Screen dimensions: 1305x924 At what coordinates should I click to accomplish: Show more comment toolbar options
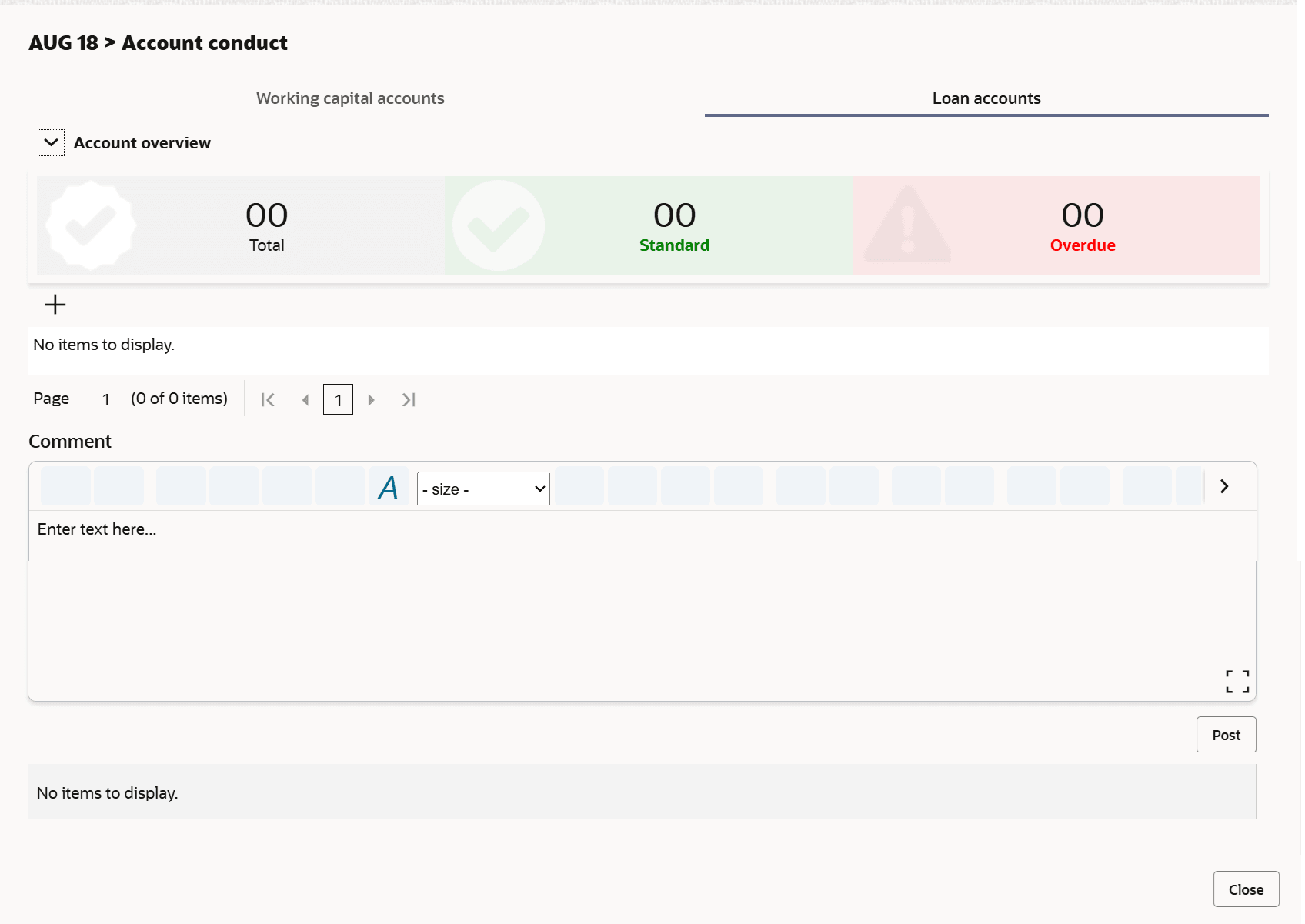pyautogui.click(x=1224, y=486)
